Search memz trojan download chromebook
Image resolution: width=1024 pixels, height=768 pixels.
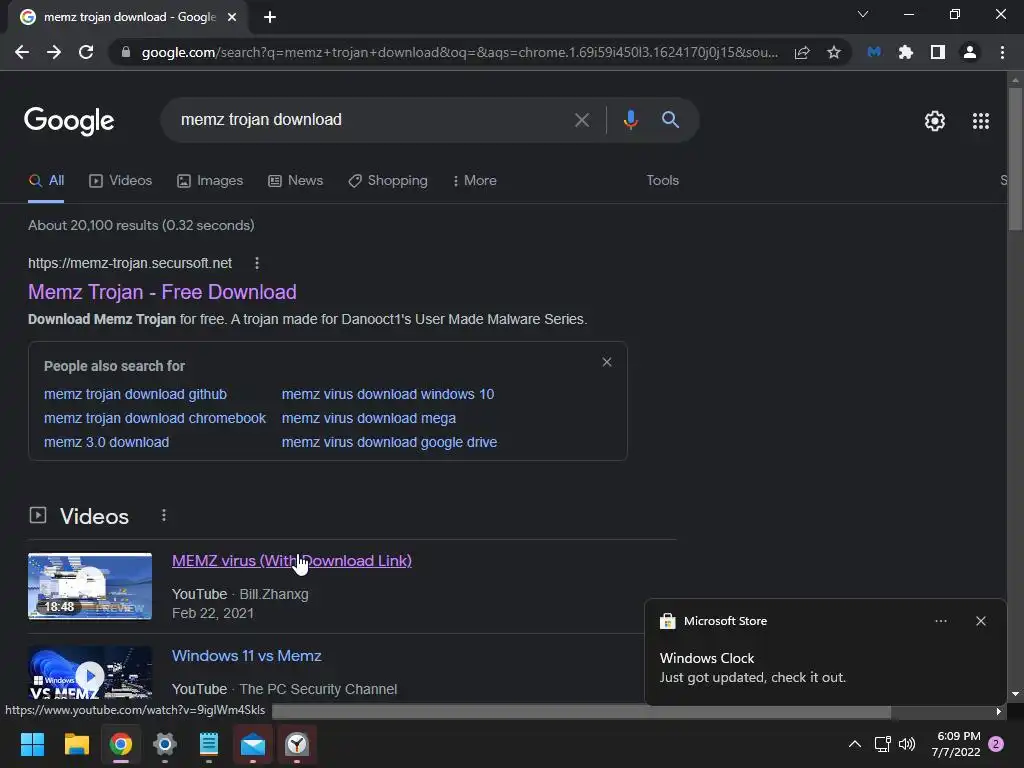[x=155, y=419]
